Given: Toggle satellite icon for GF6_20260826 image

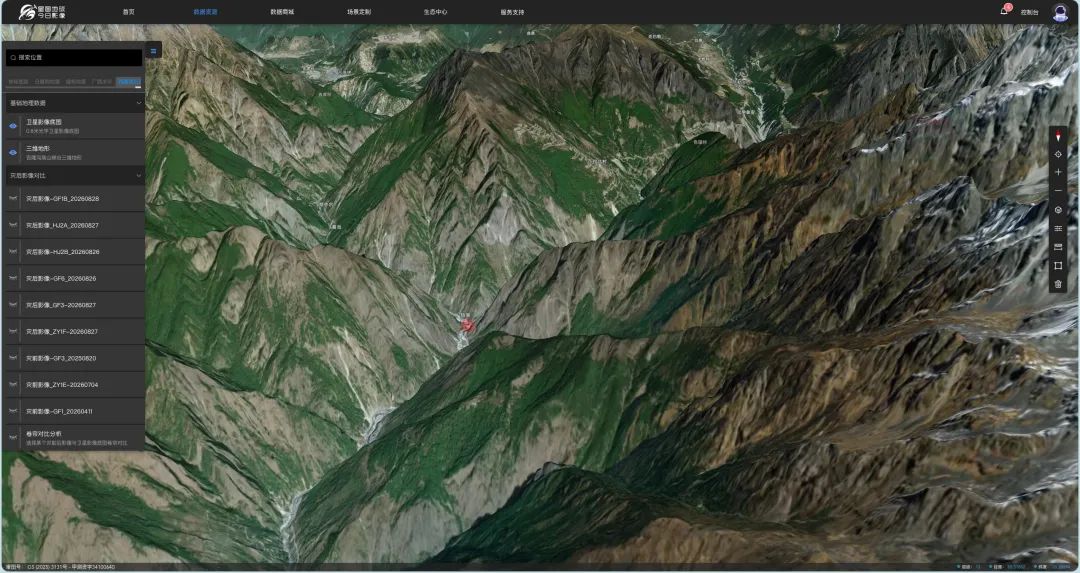Looking at the screenshot, I should [x=12, y=278].
